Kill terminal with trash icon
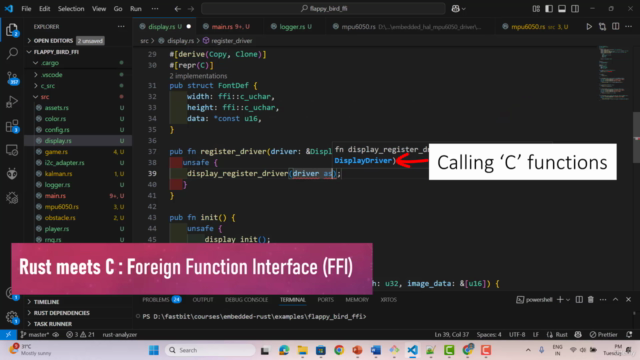 [591, 300]
